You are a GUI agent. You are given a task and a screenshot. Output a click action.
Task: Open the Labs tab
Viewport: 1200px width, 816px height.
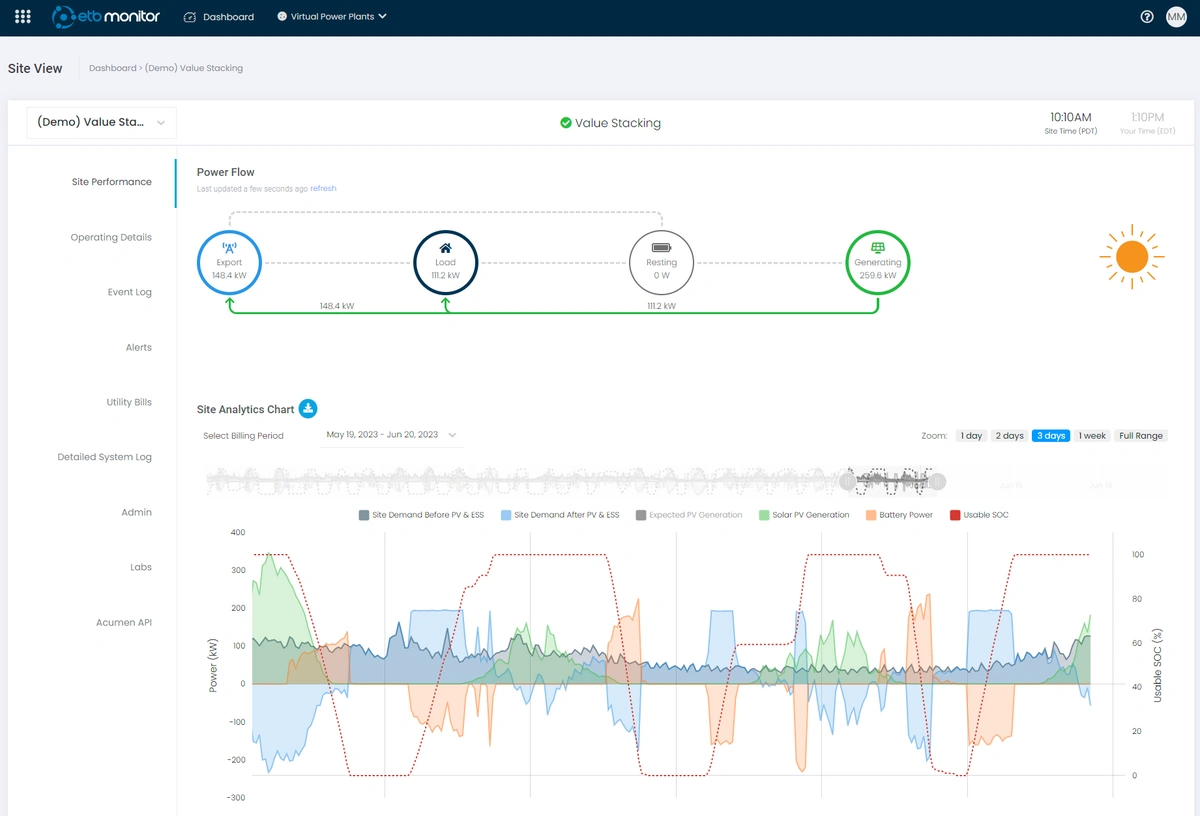[141, 567]
